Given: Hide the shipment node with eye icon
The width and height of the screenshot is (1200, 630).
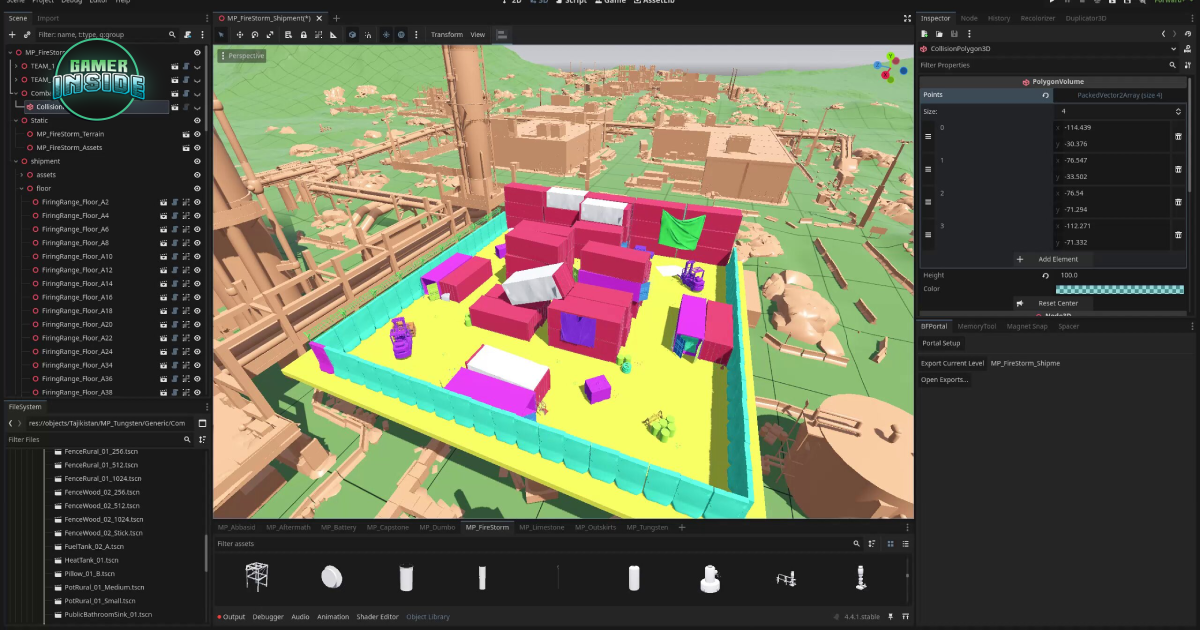Looking at the screenshot, I should coord(197,161).
